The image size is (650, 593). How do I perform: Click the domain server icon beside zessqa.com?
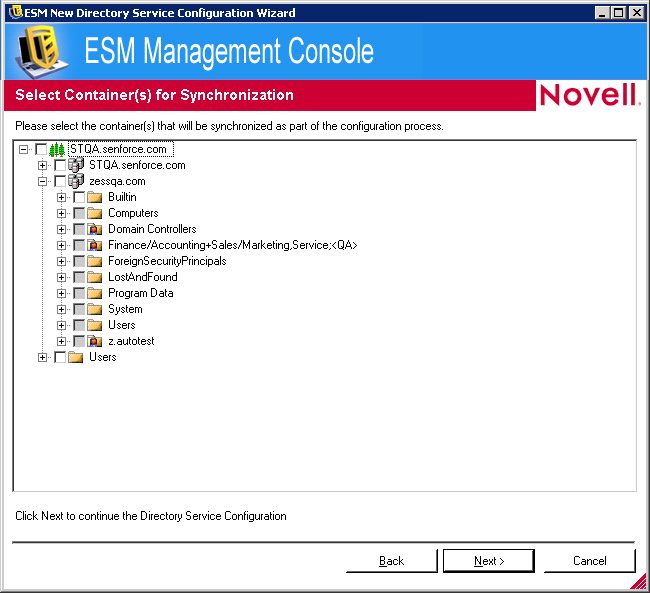76,181
